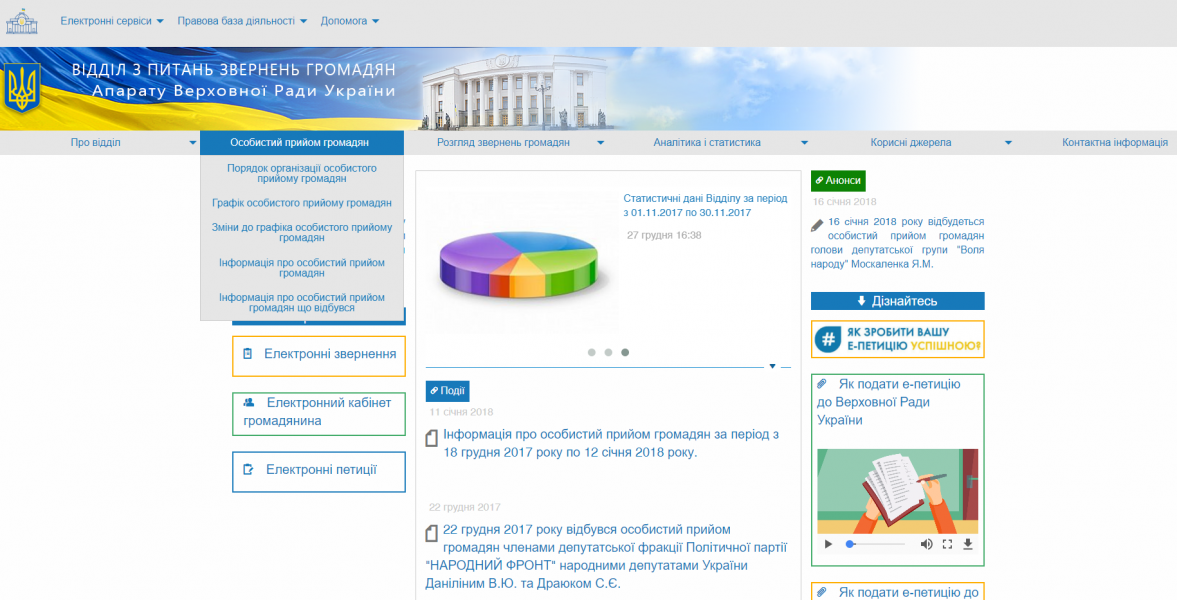Click the 22 грудня 2017 date label

(x=465, y=508)
